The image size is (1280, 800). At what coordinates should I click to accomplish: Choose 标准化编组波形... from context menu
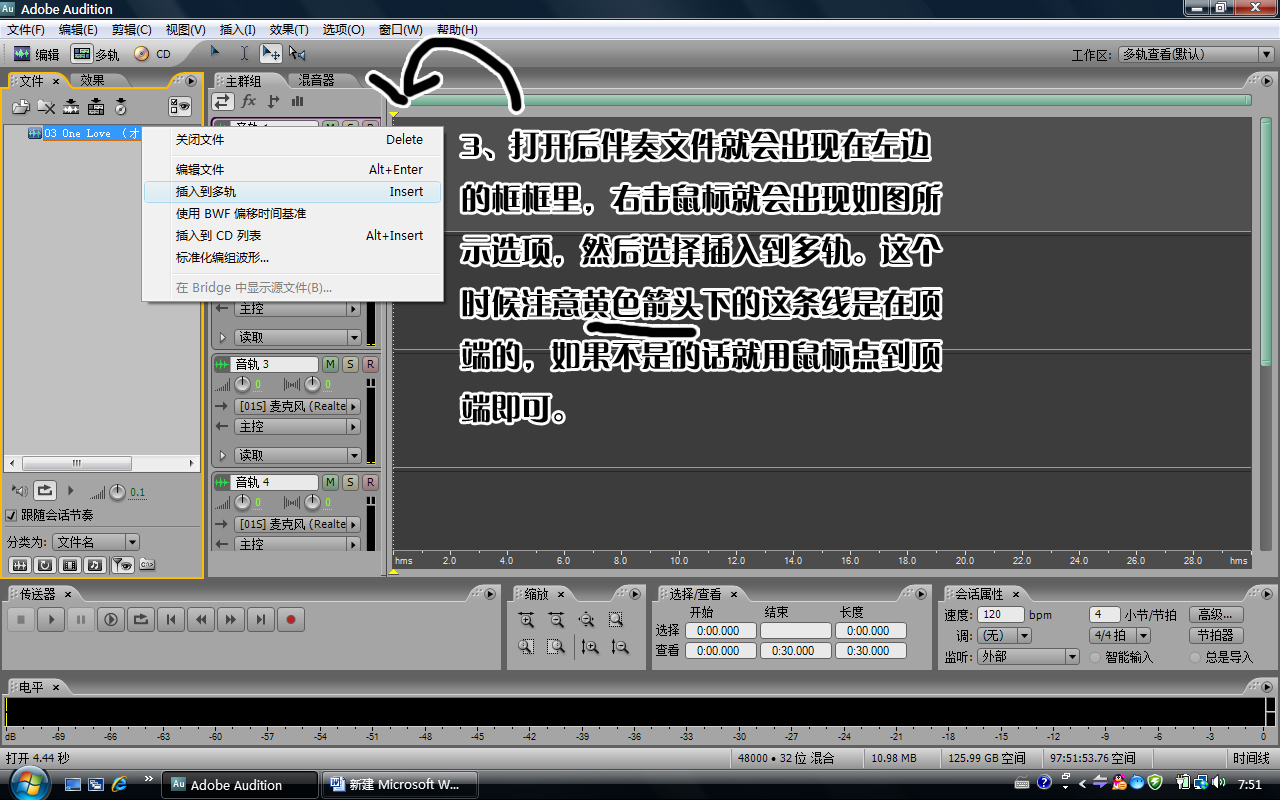tap(292, 258)
